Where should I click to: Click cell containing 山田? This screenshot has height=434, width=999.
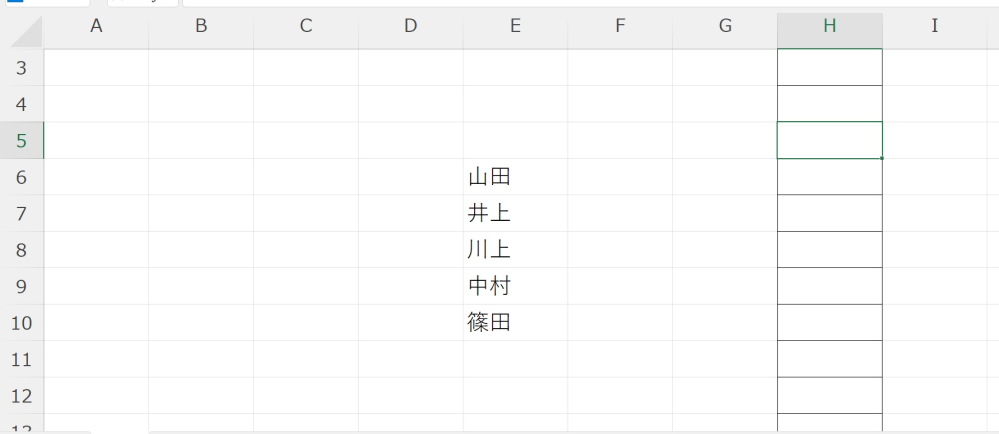515,177
